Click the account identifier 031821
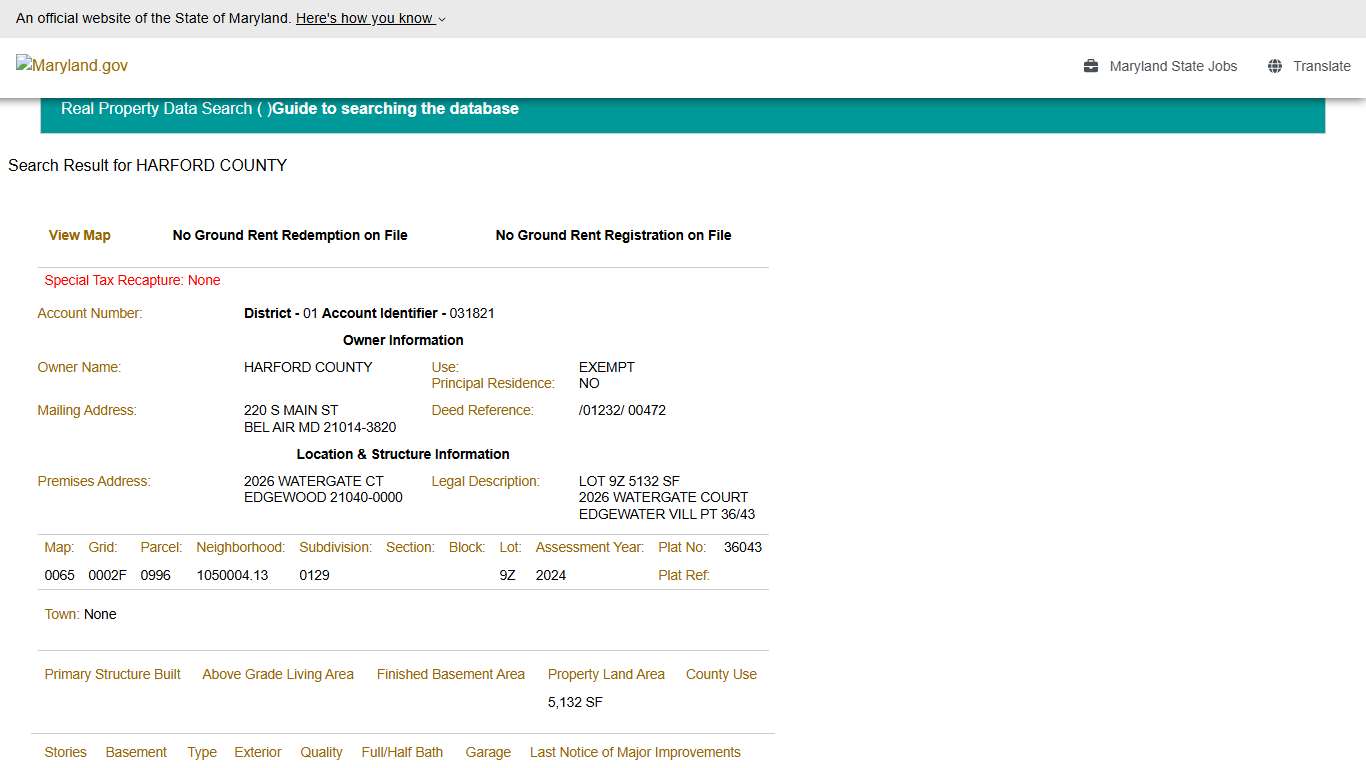Screen dimensions: 1366x768 click(472, 313)
